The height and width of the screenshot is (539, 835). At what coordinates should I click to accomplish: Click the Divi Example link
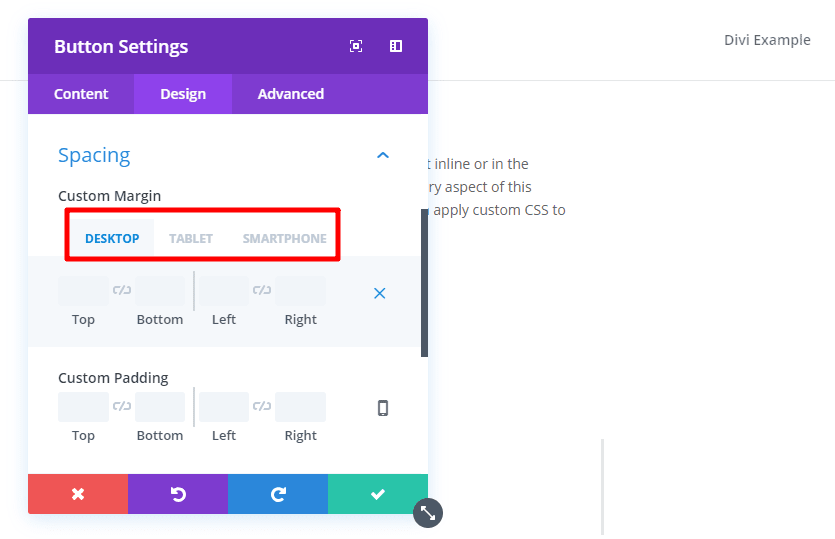coord(767,40)
